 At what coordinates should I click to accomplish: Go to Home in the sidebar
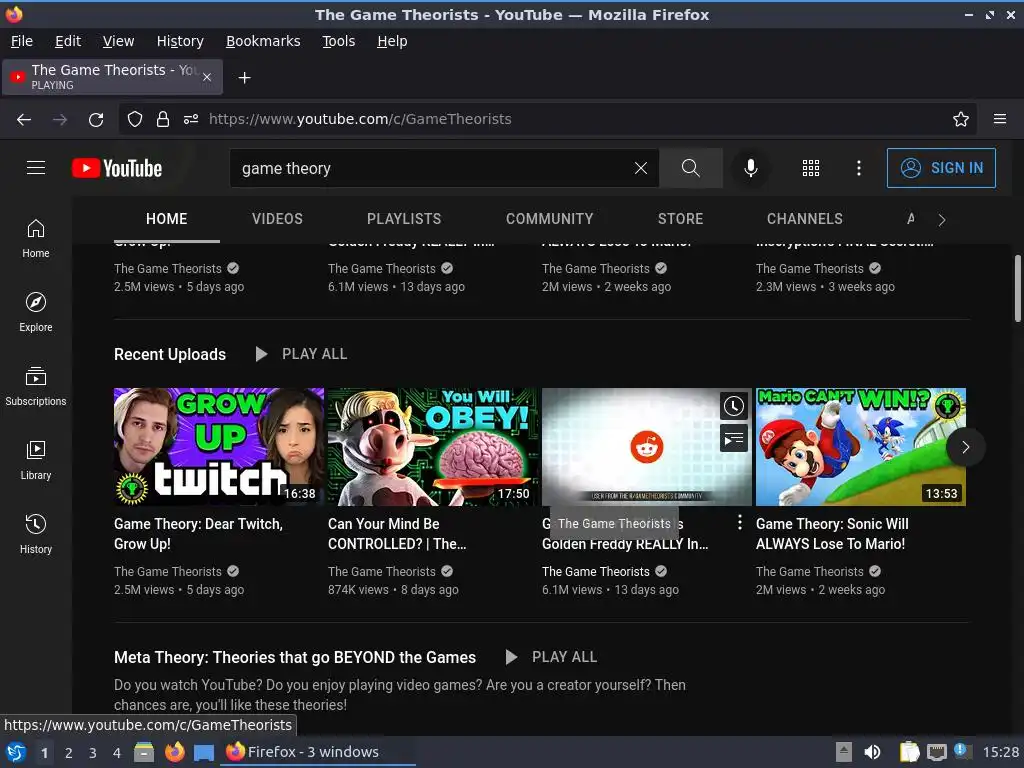click(36, 238)
